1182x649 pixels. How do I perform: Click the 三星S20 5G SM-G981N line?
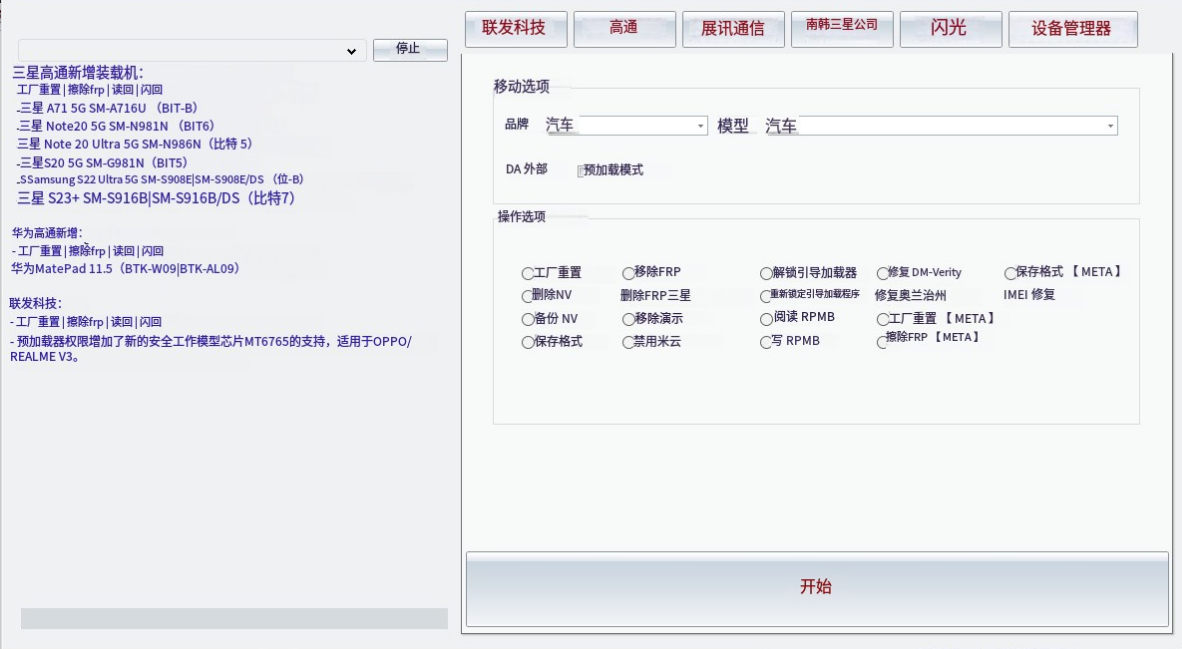pos(102,163)
